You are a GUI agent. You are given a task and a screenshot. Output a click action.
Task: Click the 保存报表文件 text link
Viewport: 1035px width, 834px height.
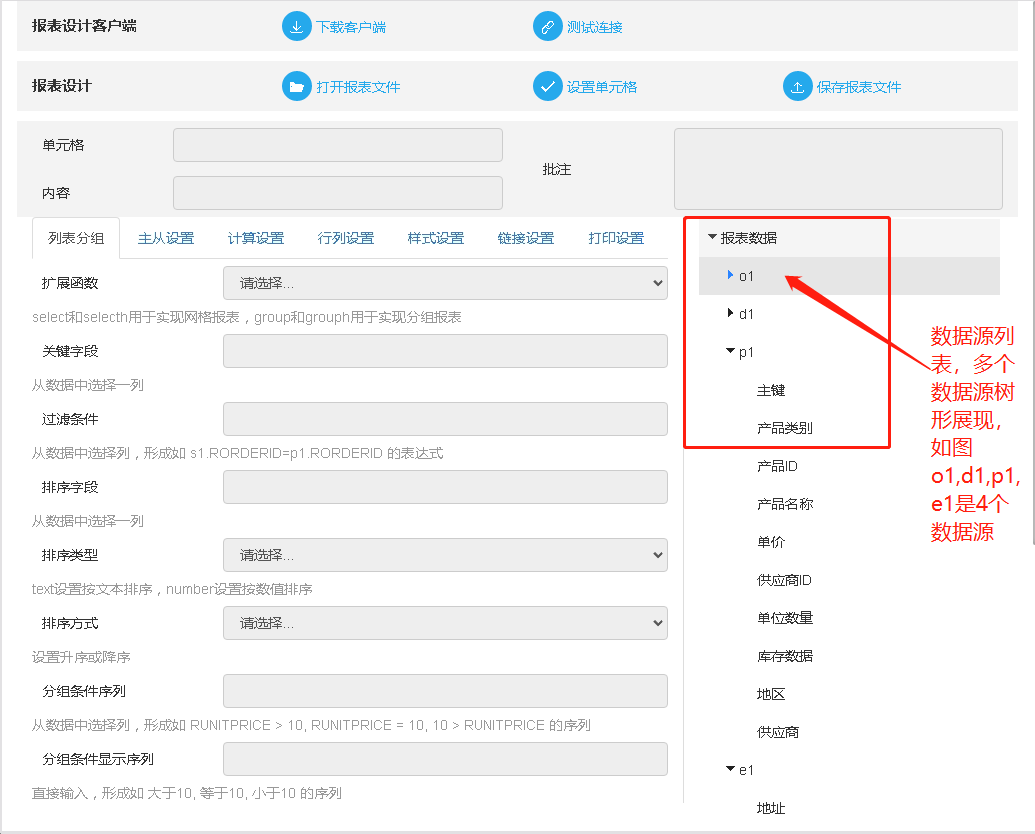[859, 87]
